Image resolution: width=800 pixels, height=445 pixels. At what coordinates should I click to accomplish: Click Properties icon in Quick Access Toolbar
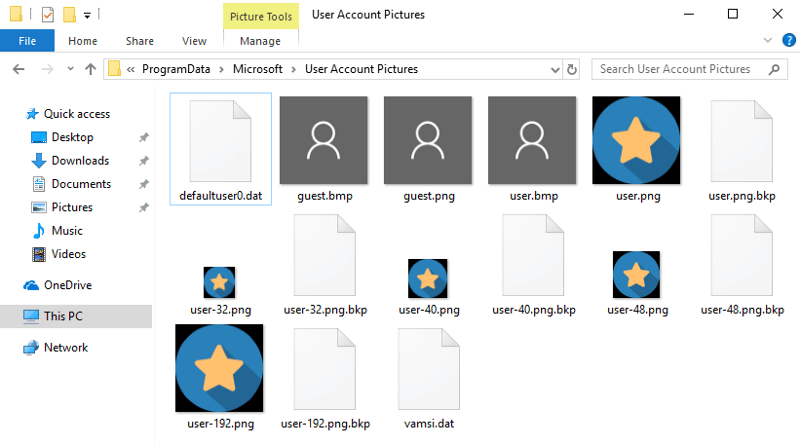pyautogui.click(x=47, y=15)
